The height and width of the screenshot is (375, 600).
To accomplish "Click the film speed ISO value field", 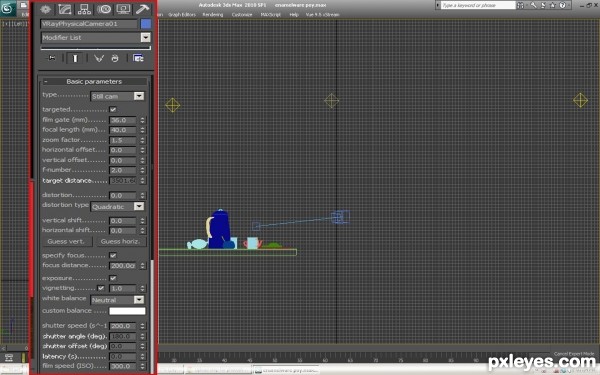I will pyautogui.click(x=123, y=367).
